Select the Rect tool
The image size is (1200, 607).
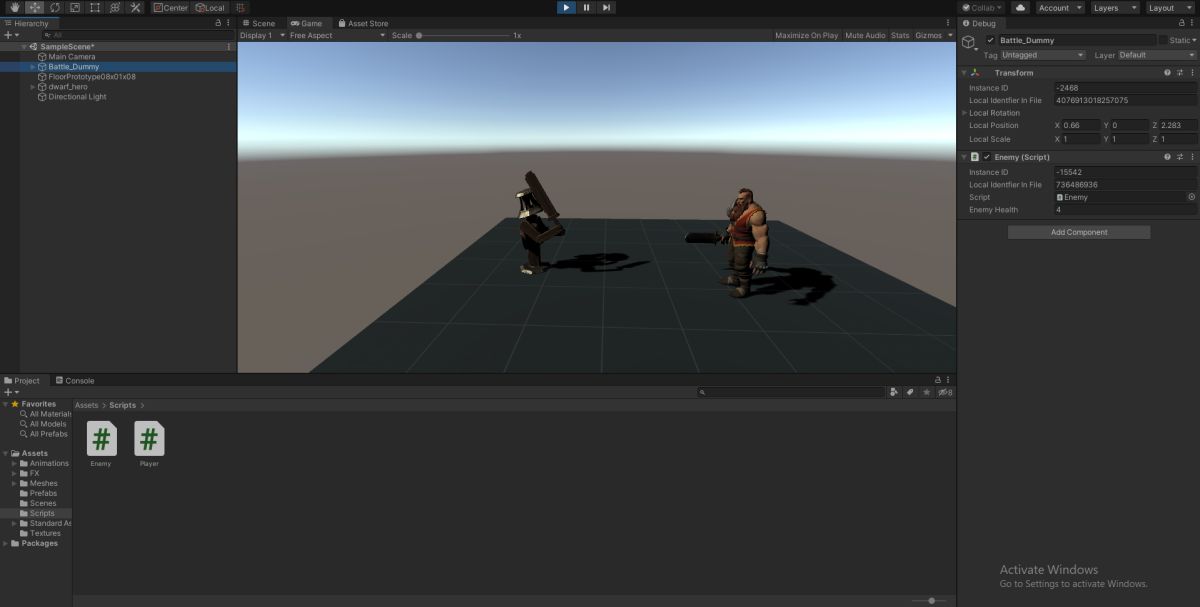(95, 7)
